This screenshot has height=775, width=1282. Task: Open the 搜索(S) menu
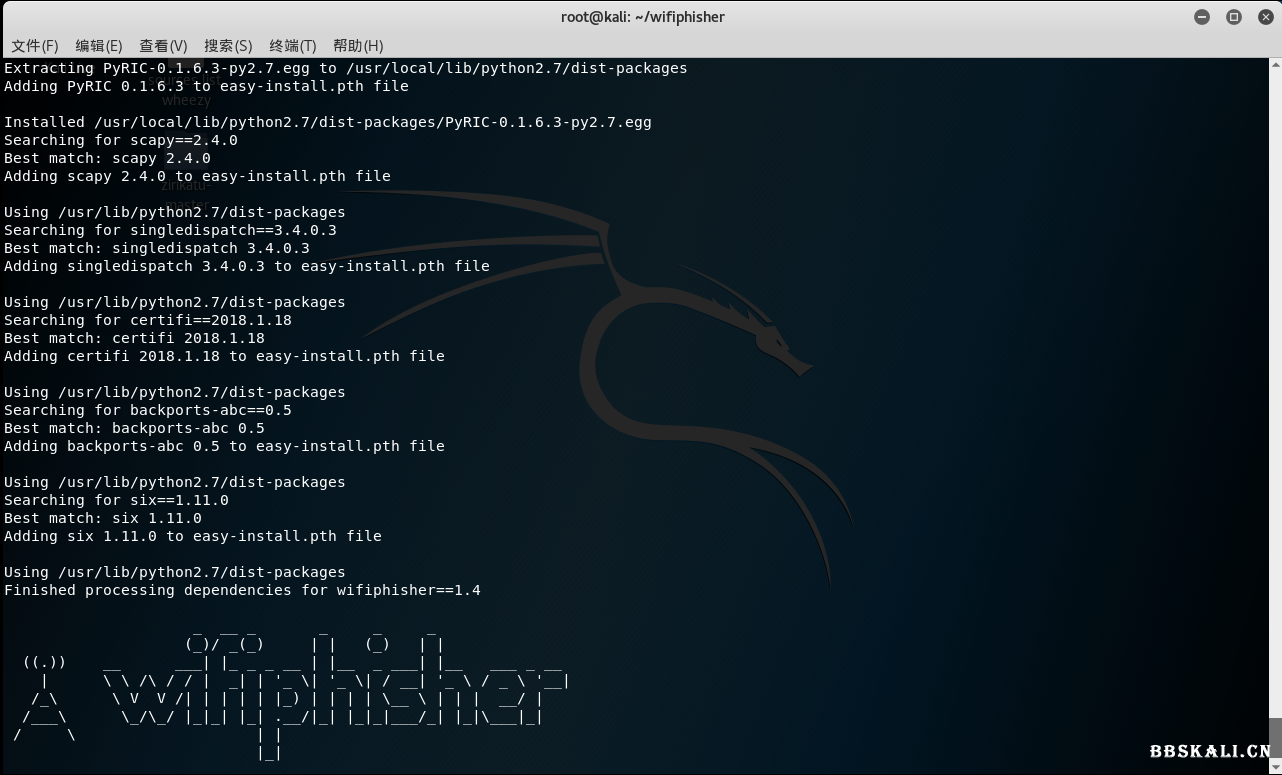pyautogui.click(x=228, y=45)
